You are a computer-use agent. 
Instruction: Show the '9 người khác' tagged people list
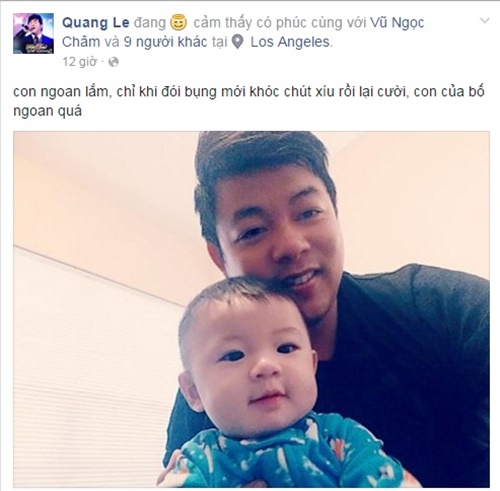(x=165, y=42)
